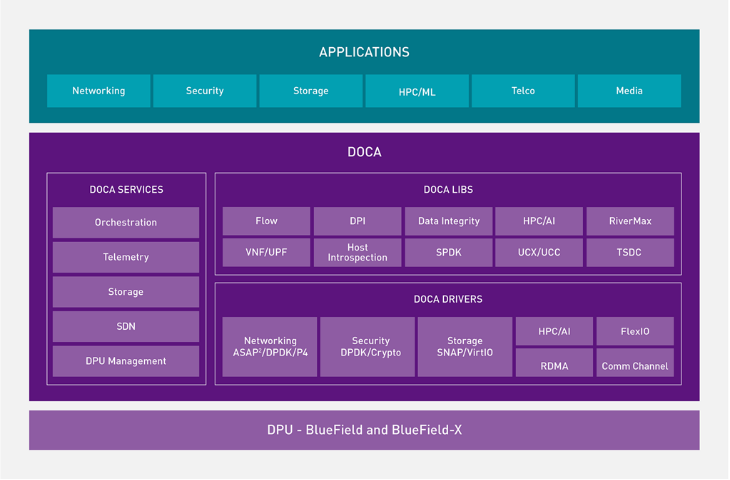730x480 pixels.
Task: Select the Telemetry service box
Action: click(126, 257)
